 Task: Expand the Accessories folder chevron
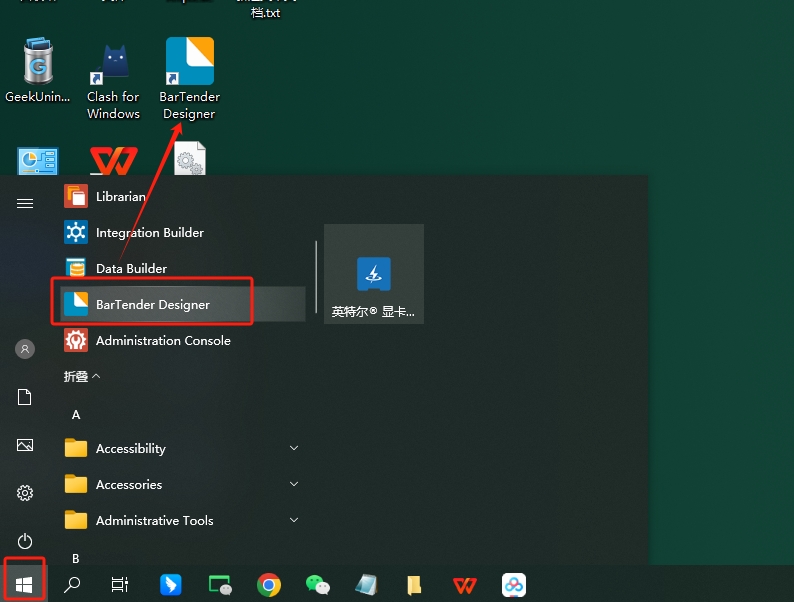point(294,484)
